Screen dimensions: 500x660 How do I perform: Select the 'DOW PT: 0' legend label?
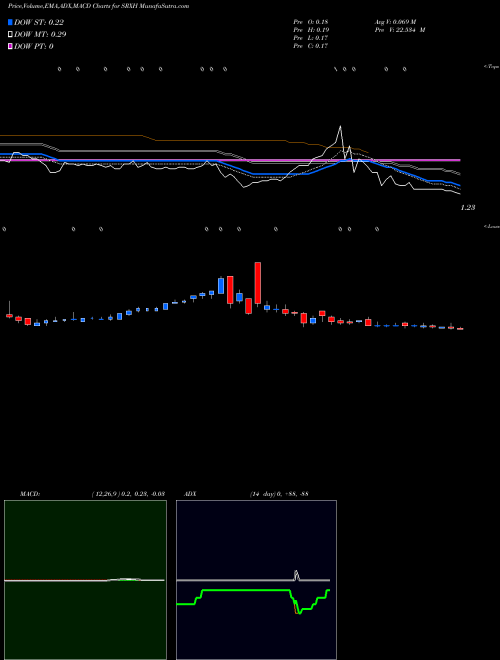click(x=33, y=46)
